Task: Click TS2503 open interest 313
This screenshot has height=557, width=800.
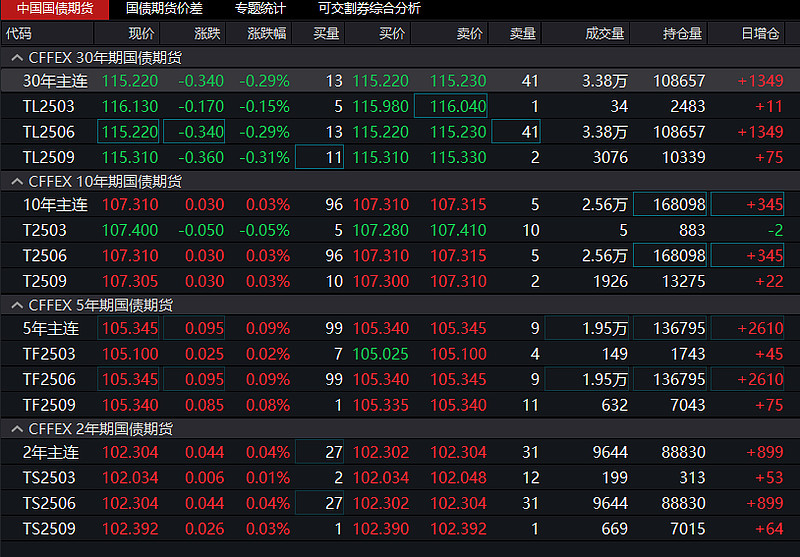Action: coord(692,477)
